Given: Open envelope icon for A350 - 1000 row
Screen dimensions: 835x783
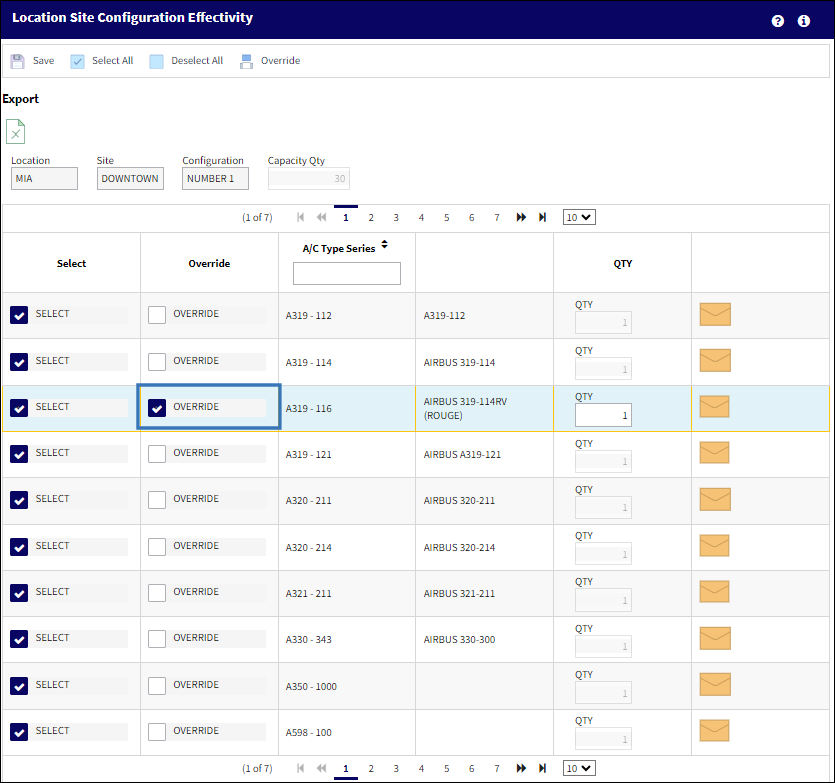Looking at the screenshot, I should pos(715,684).
